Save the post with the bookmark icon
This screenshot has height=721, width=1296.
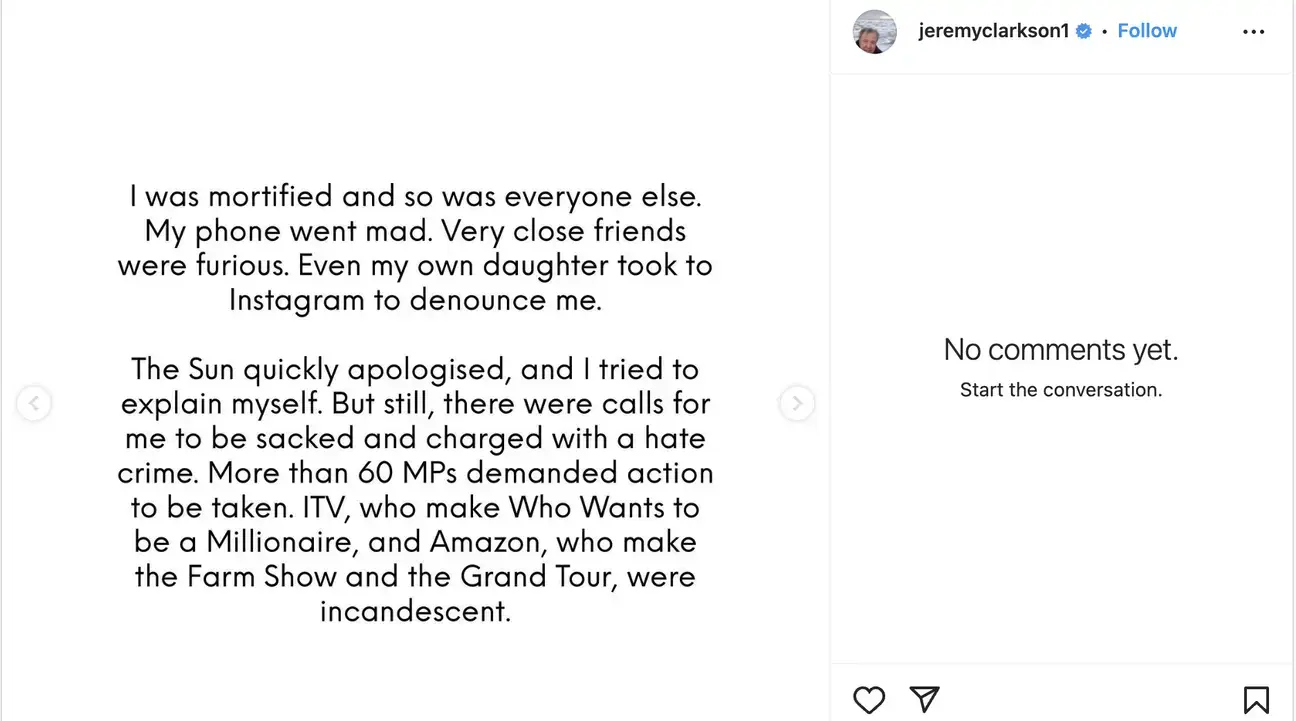click(1256, 699)
